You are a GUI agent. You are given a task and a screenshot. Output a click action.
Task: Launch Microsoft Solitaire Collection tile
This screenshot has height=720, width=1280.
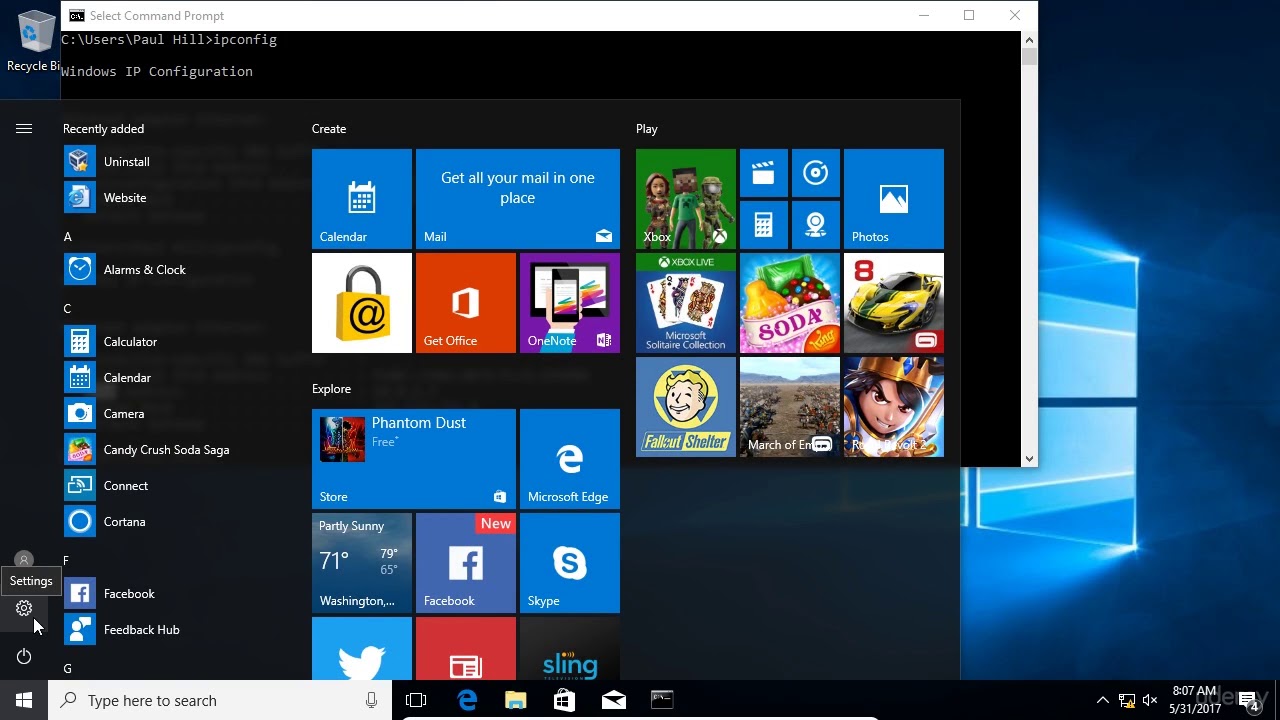click(686, 303)
